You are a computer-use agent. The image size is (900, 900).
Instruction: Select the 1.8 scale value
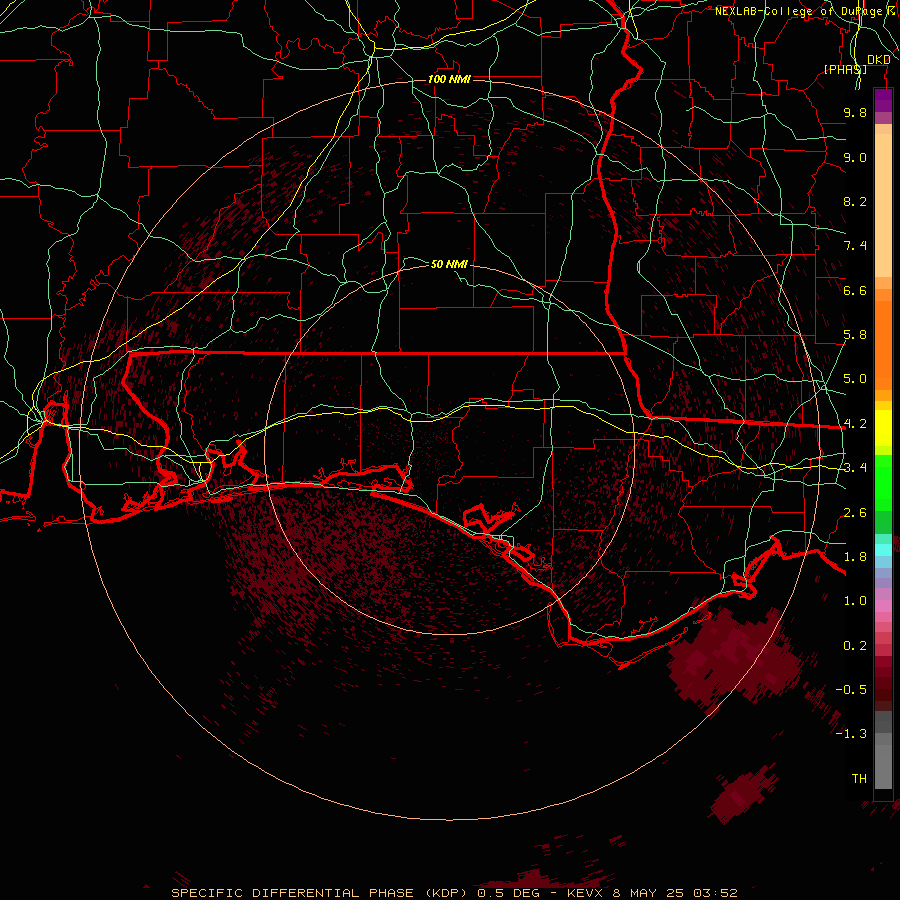(855, 557)
